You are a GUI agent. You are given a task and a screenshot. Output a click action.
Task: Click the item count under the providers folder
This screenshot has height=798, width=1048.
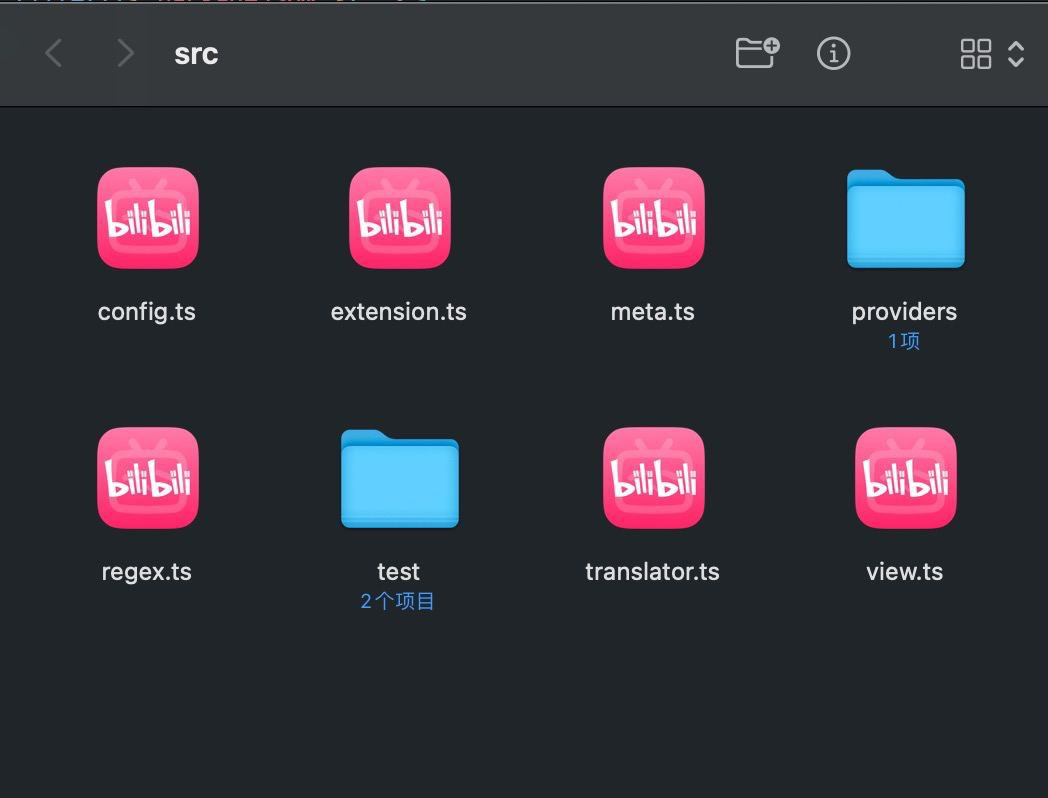[904, 341]
